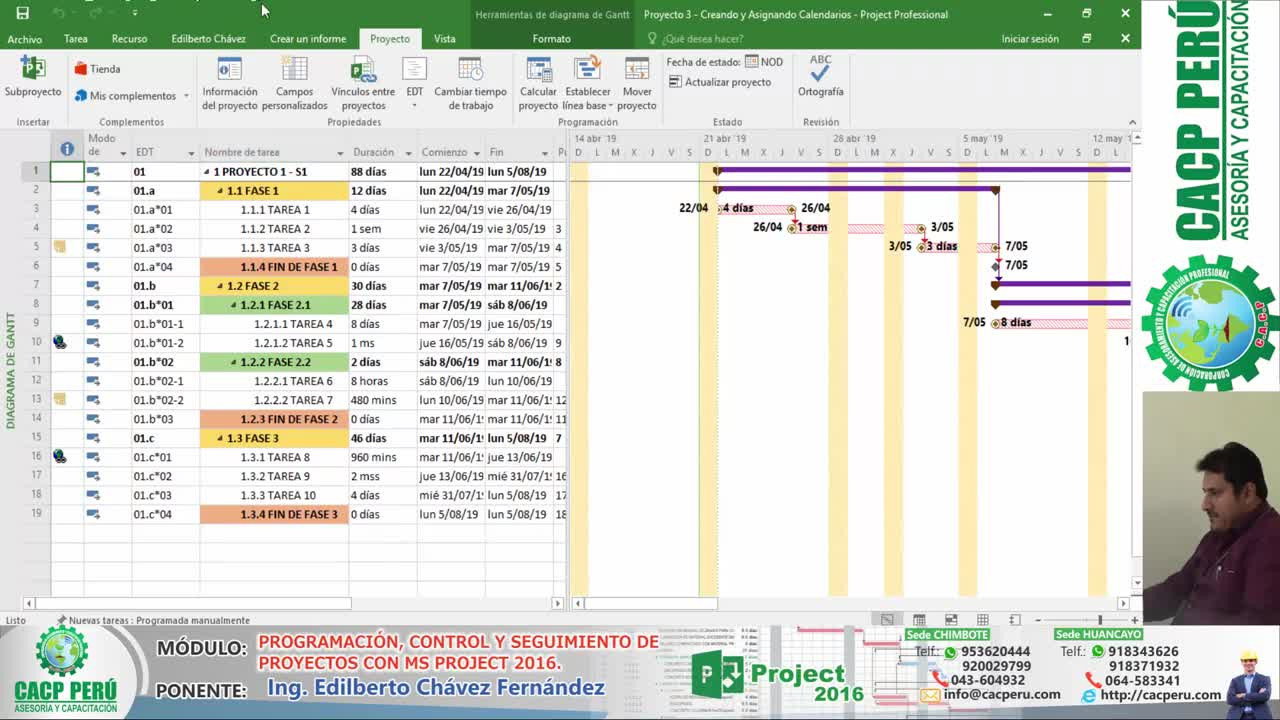Expand Establecer línea base dropdown

pos(610,106)
